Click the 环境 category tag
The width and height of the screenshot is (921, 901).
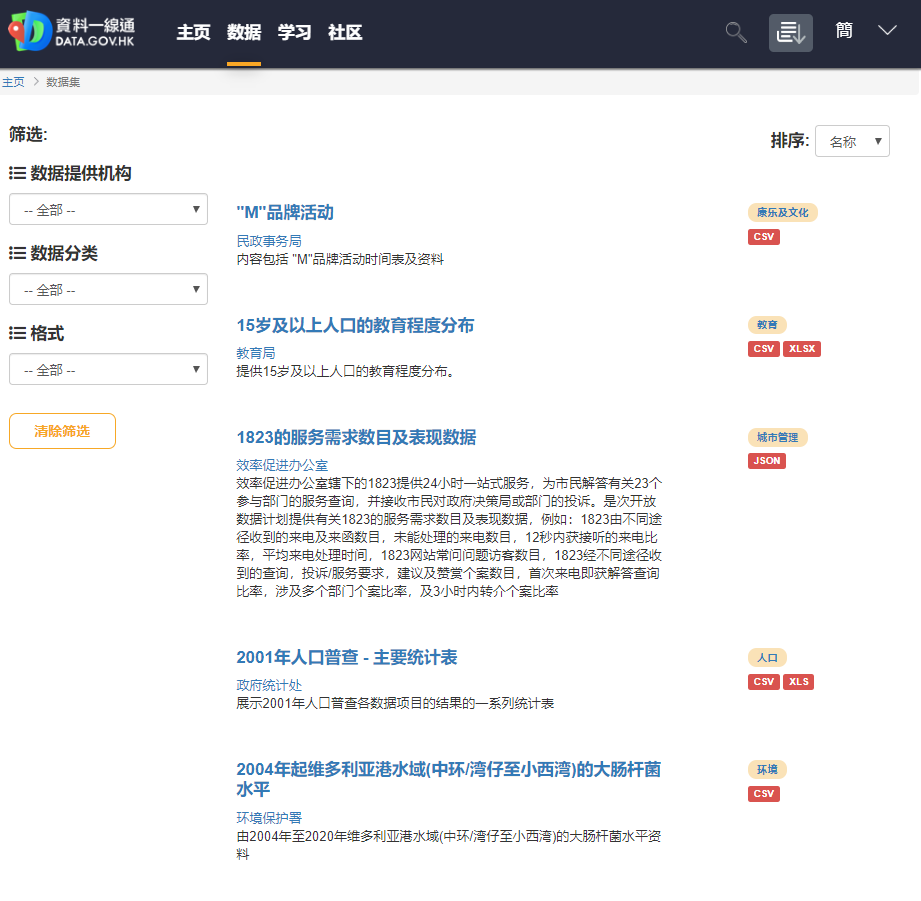click(767, 769)
